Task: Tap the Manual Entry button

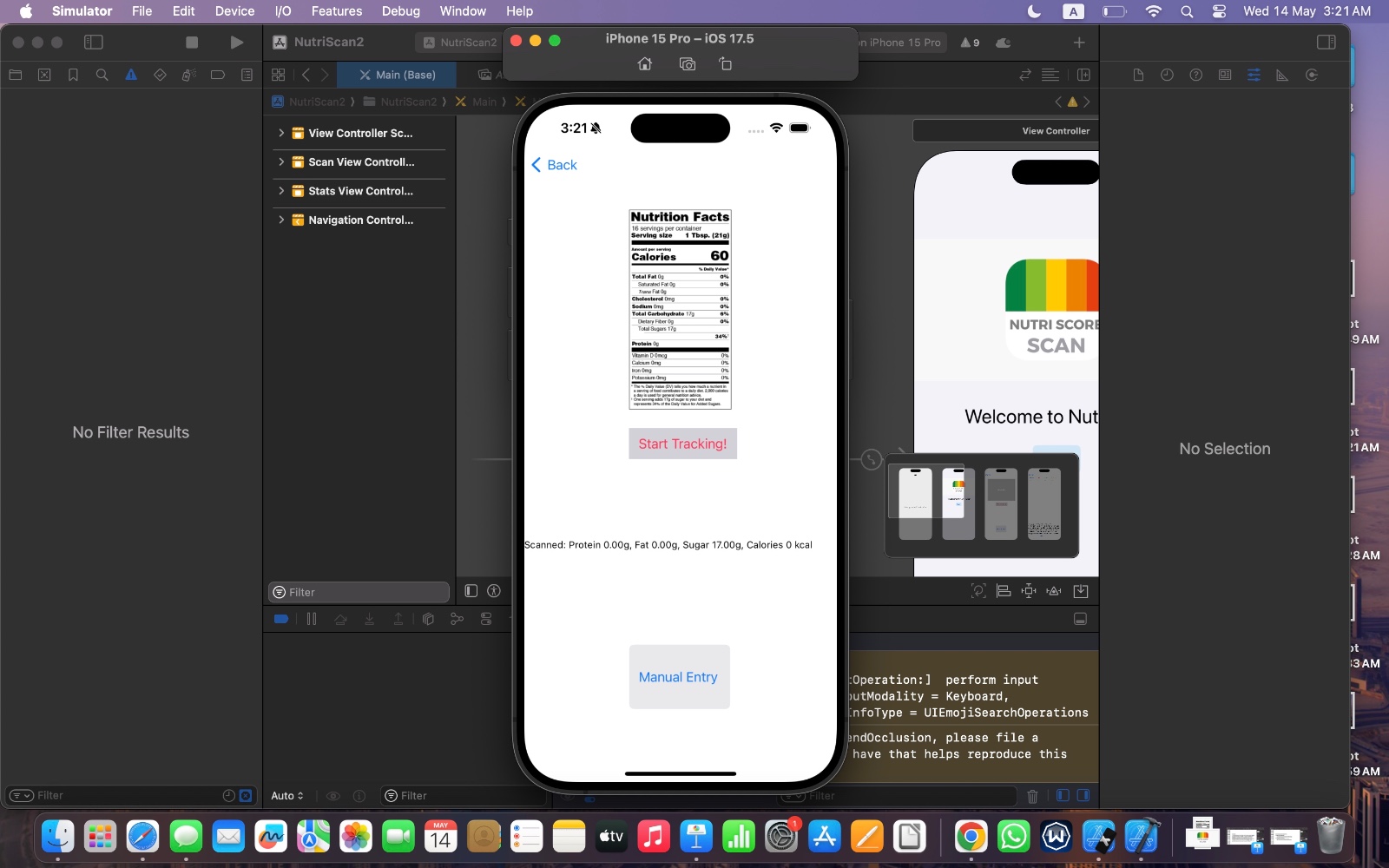Action: point(678,677)
